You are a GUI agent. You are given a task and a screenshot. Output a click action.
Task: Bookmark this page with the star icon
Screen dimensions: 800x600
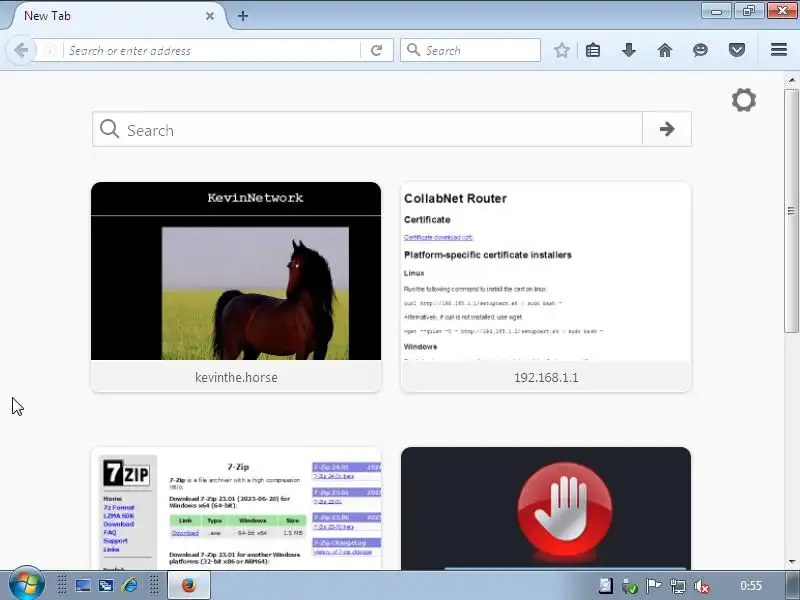click(562, 50)
